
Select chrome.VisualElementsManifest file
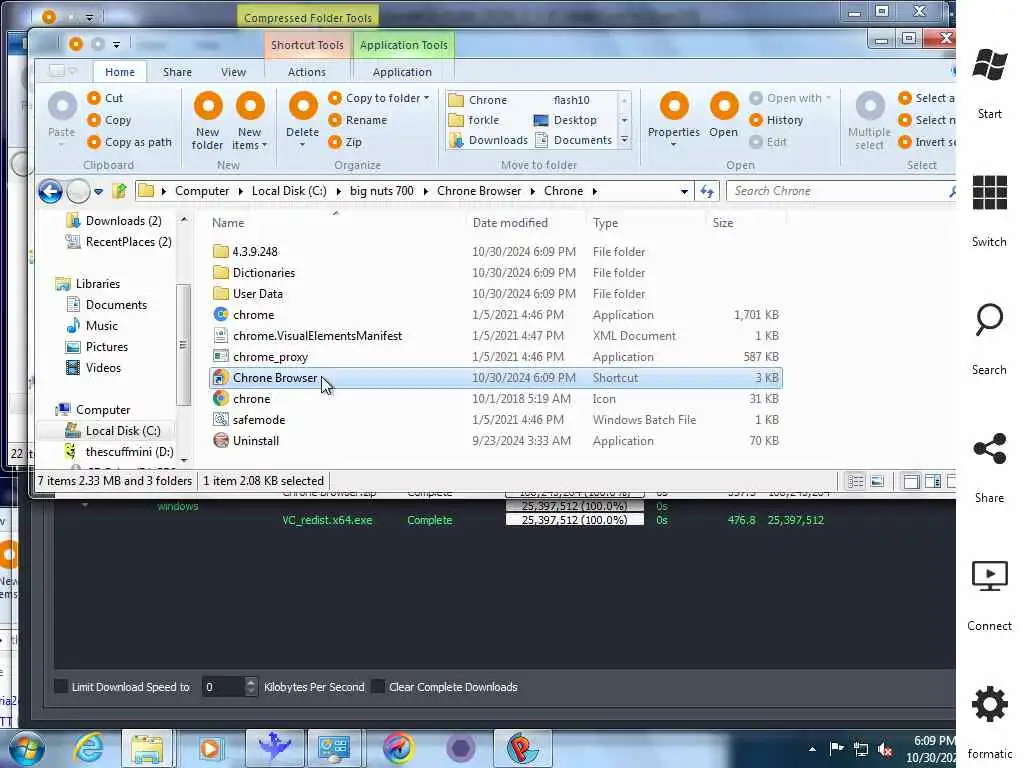495,336
